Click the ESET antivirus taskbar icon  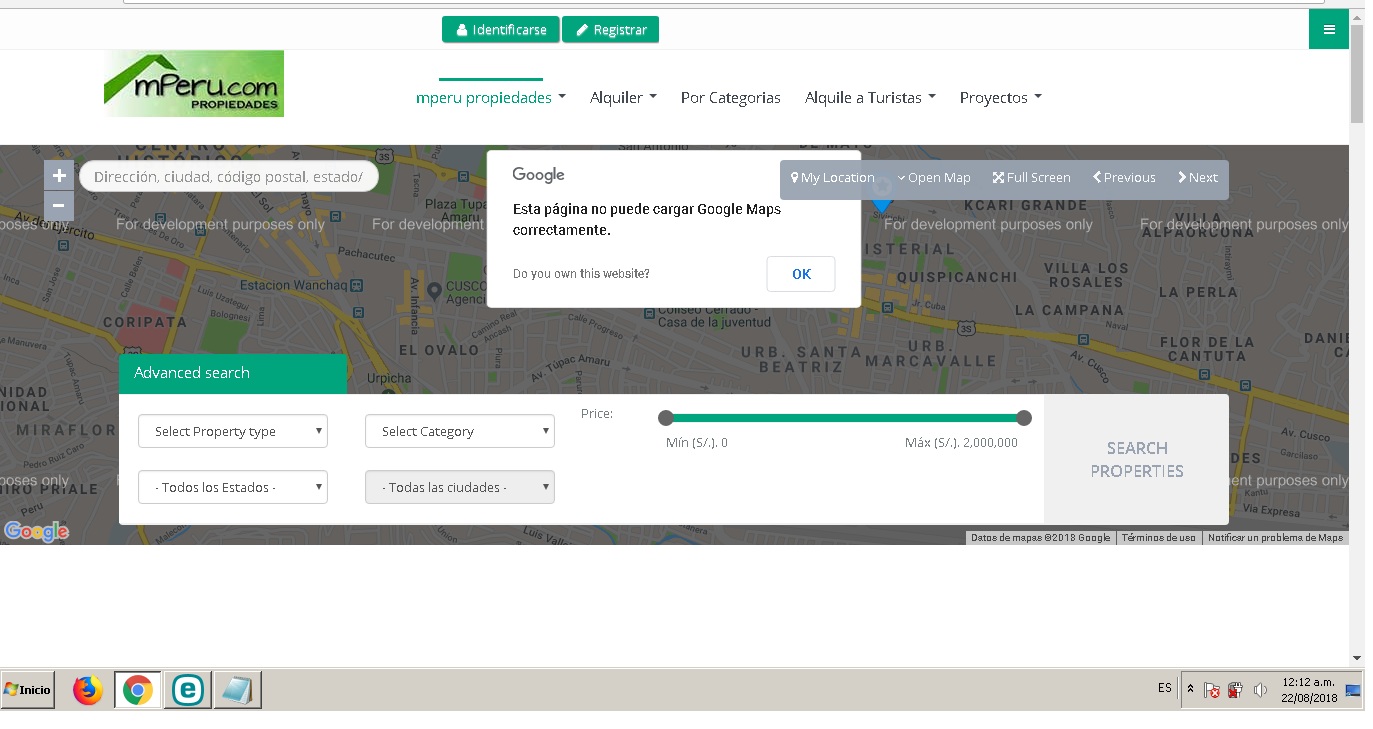188,690
